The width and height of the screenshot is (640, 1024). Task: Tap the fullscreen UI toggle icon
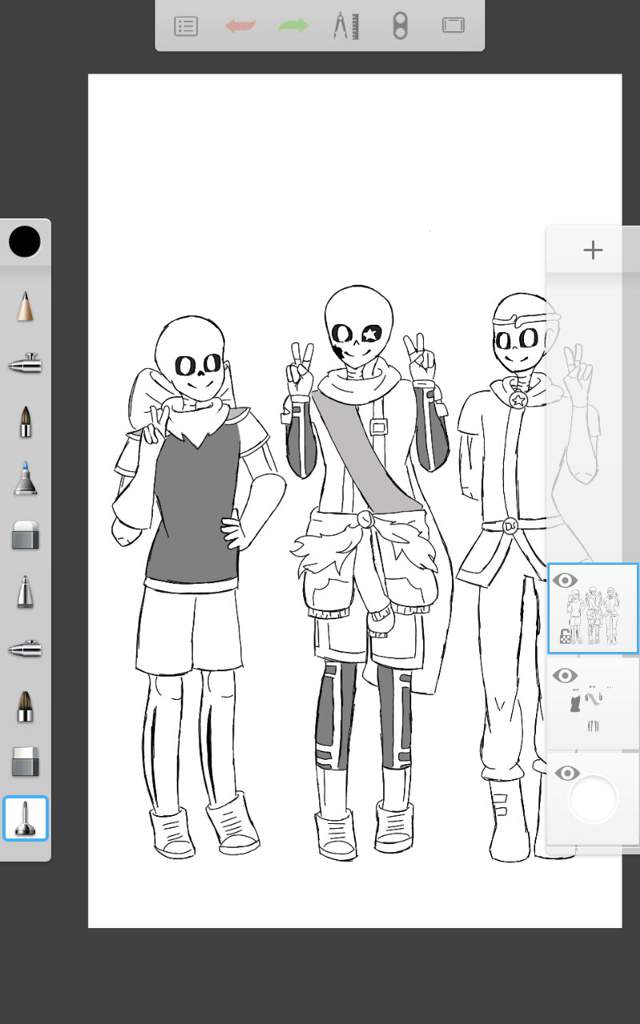pyautogui.click(x=453, y=25)
